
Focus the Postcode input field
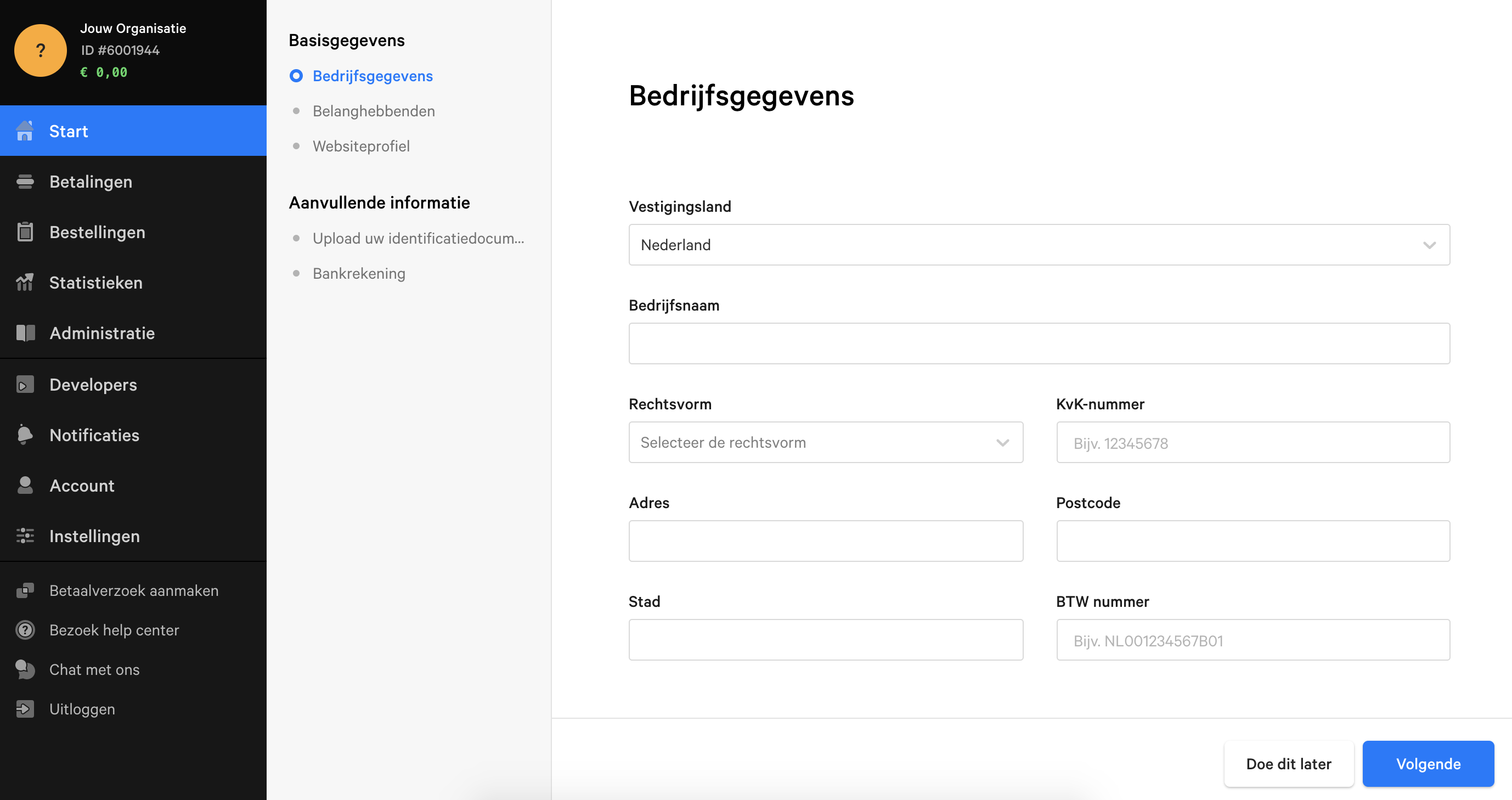(1253, 541)
